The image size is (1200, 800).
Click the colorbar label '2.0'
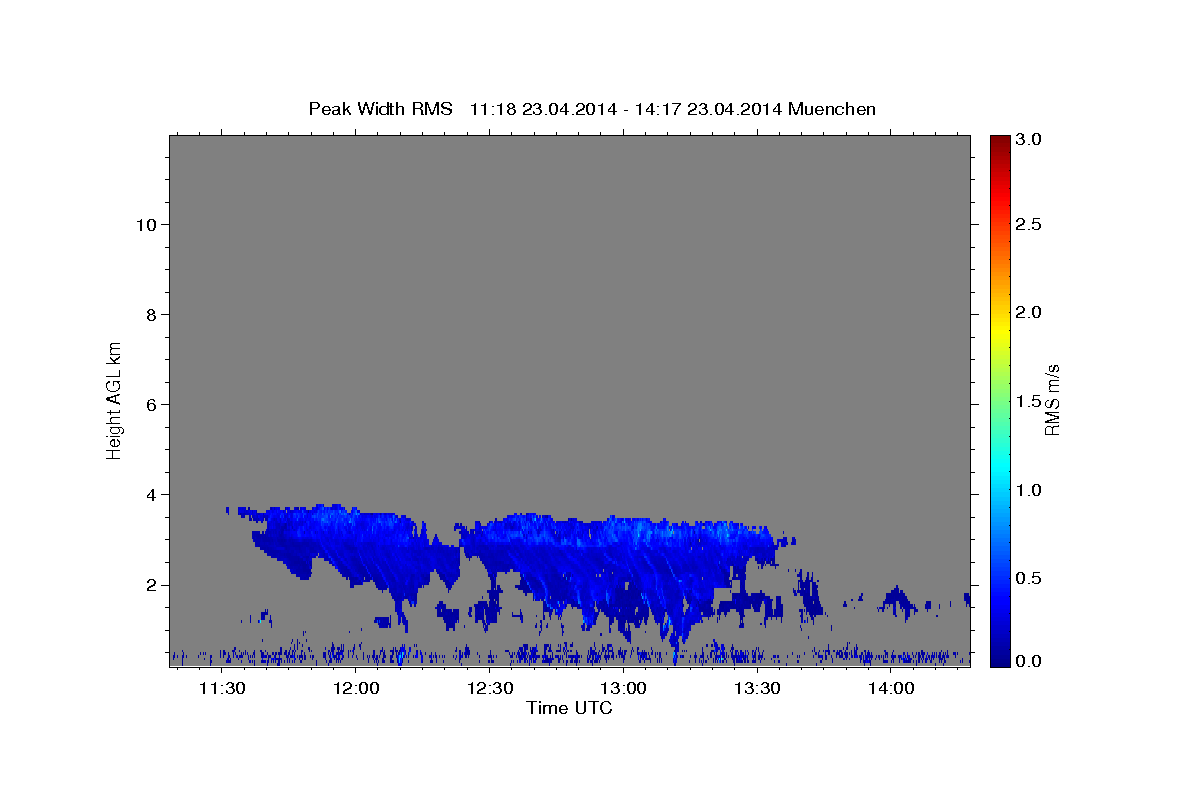[x=1028, y=313]
